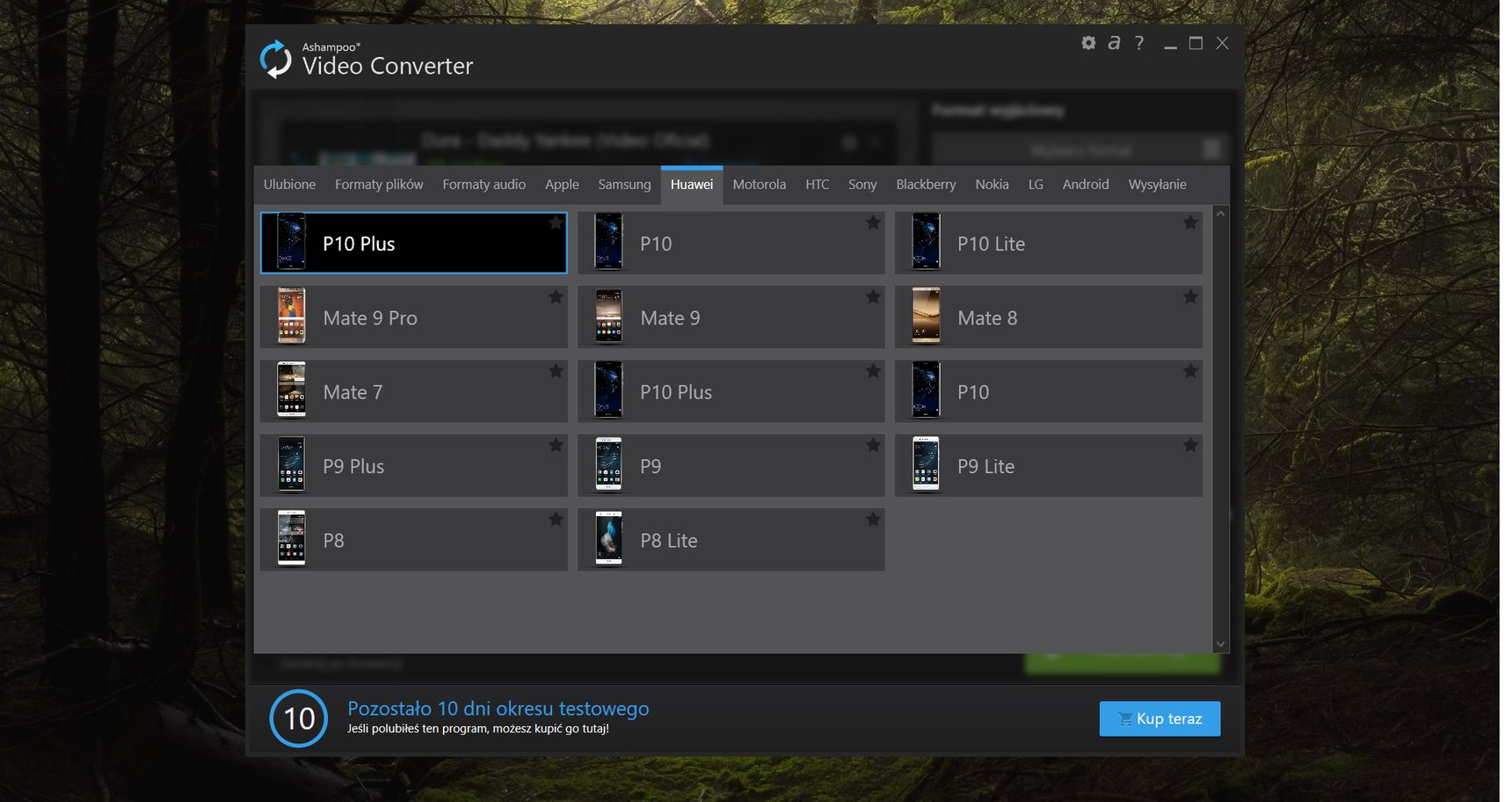Viewport: 1512px width, 802px height.
Task: Switch to the Motorola tab
Action: pos(760,185)
